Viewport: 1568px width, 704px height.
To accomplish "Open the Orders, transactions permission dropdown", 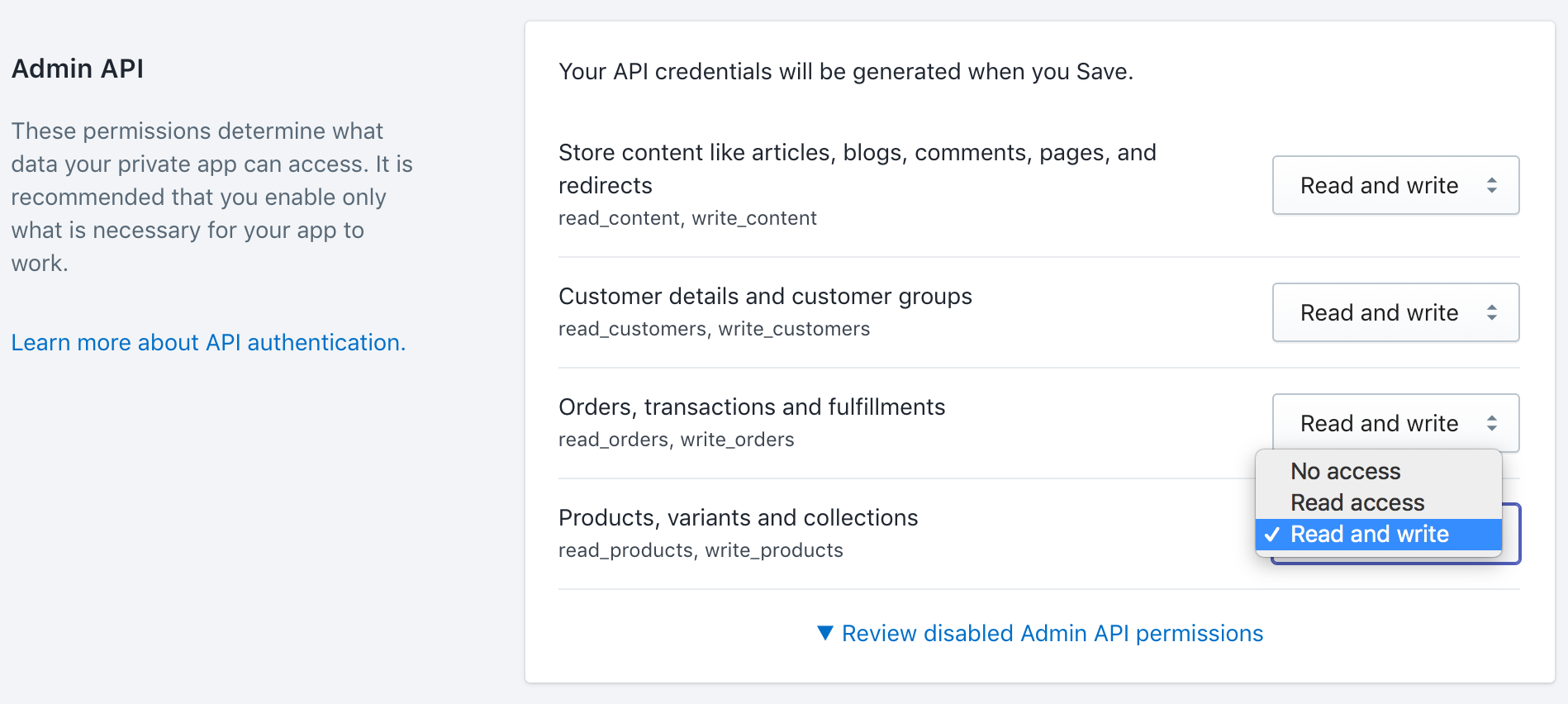I will (x=1395, y=423).
